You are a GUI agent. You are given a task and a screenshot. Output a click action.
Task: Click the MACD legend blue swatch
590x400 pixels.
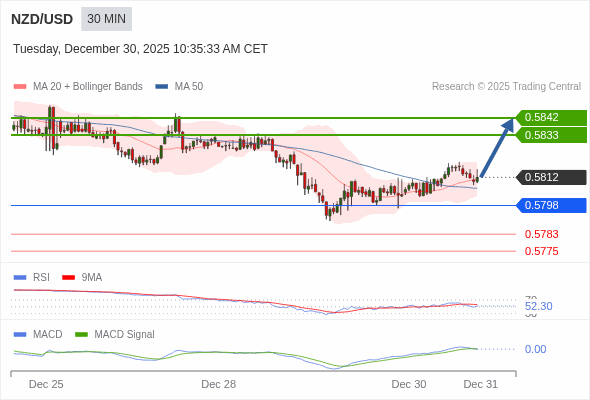pyautogui.click(x=20, y=335)
